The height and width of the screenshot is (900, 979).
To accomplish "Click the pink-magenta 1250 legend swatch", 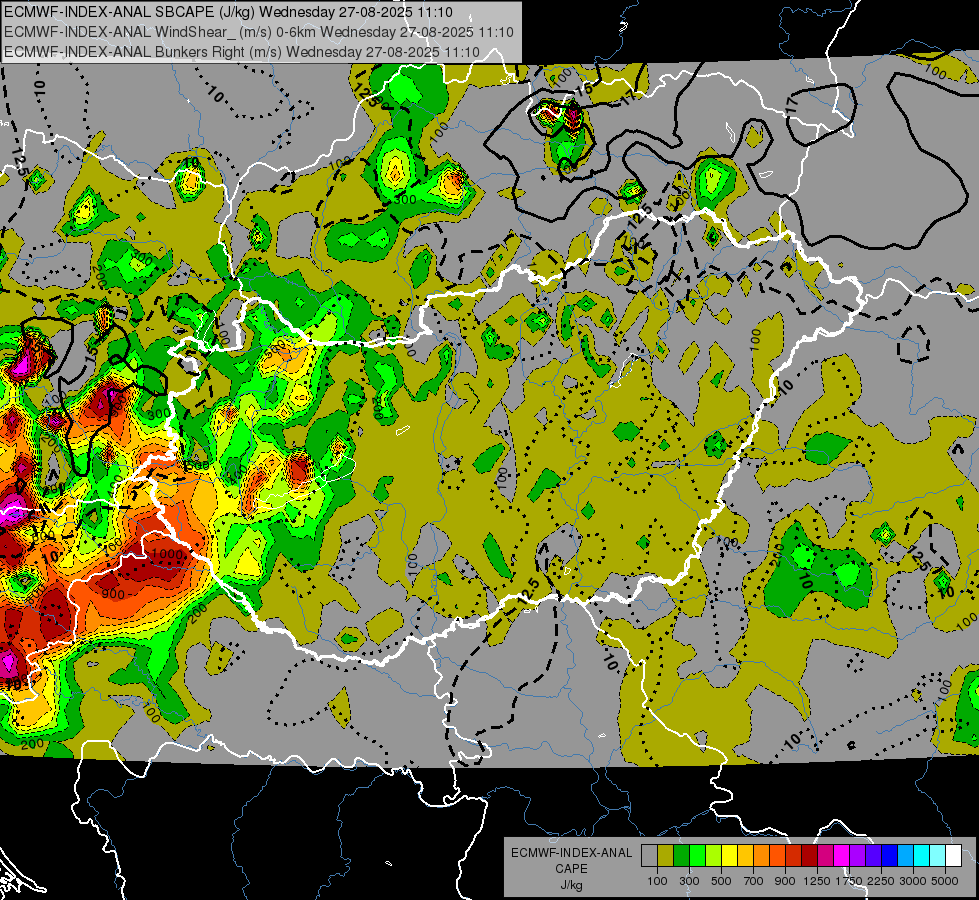I will click(825, 855).
